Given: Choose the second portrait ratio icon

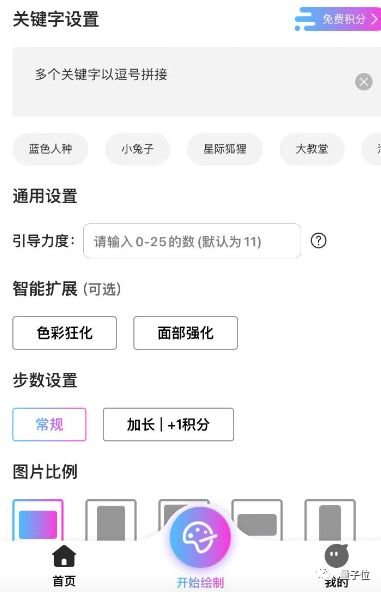Looking at the screenshot, I should point(111,521).
